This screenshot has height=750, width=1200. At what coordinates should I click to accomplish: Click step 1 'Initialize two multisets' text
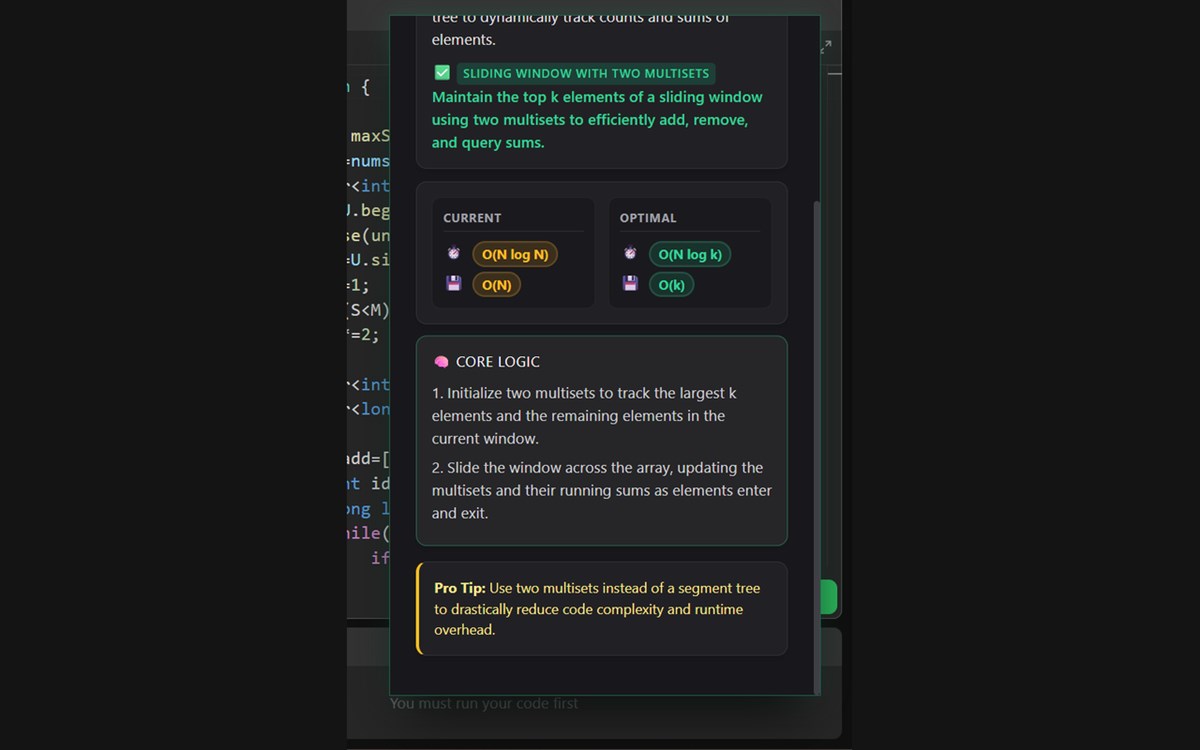coord(584,416)
